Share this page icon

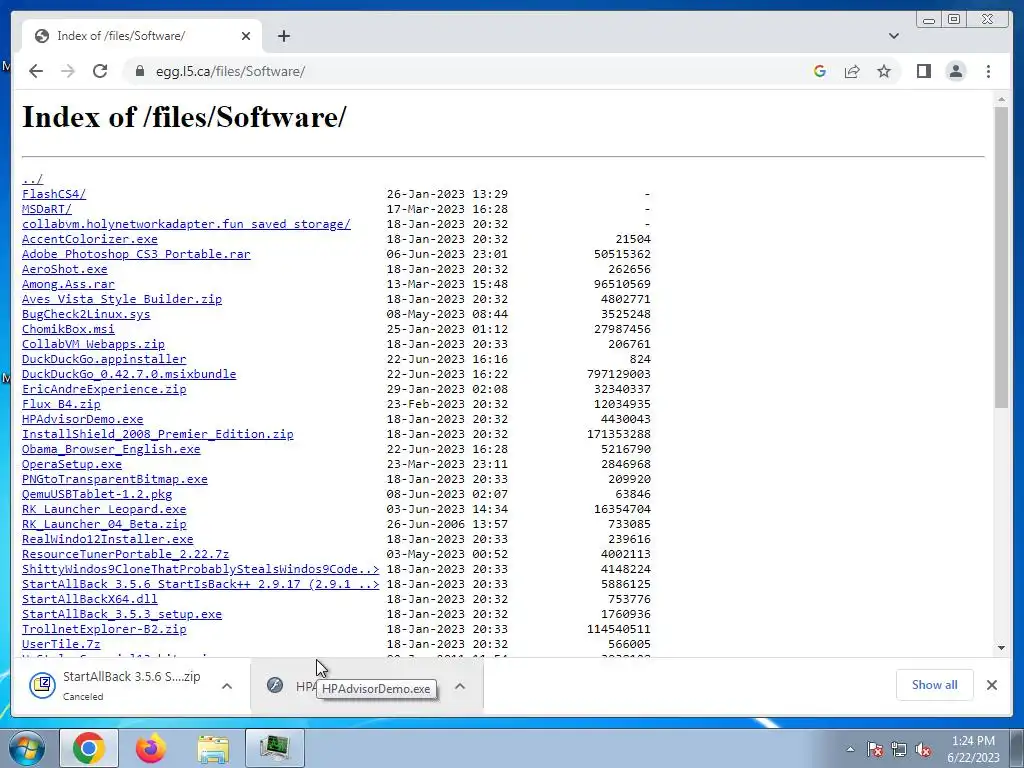(852, 71)
